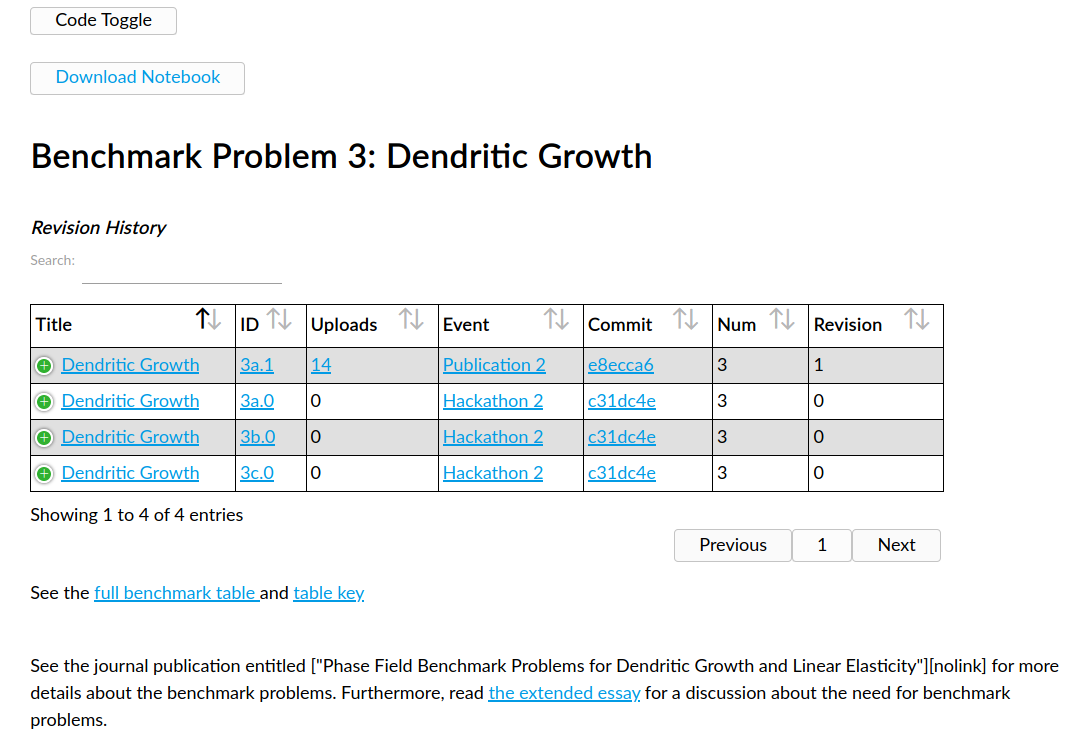
Task: Click the Download Notebook button
Action: click(137, 78)
